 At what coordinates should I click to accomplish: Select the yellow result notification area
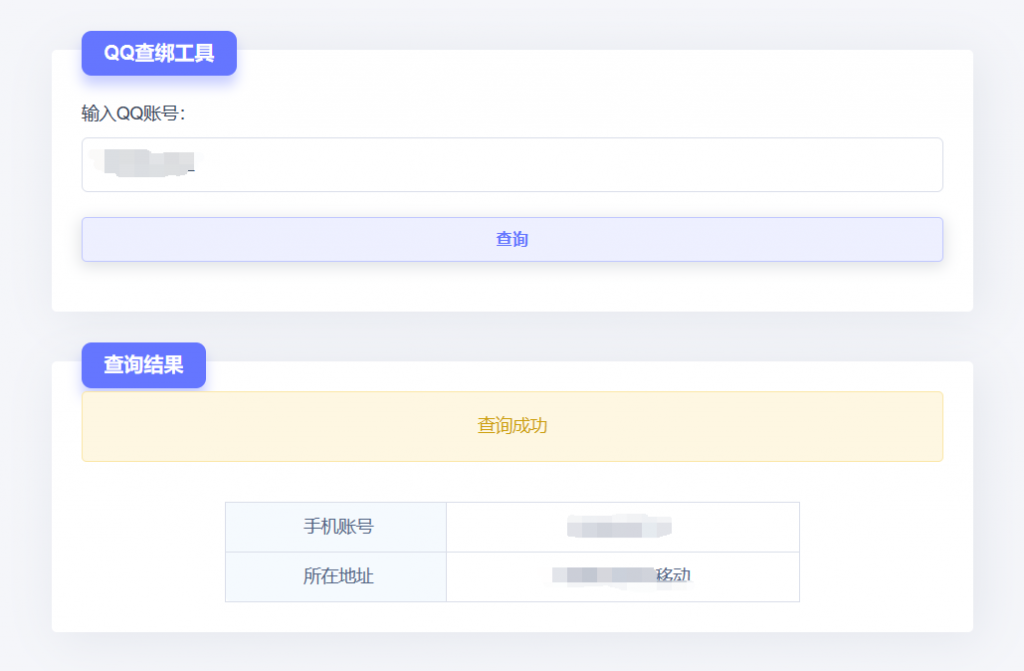tap(512, 426)
